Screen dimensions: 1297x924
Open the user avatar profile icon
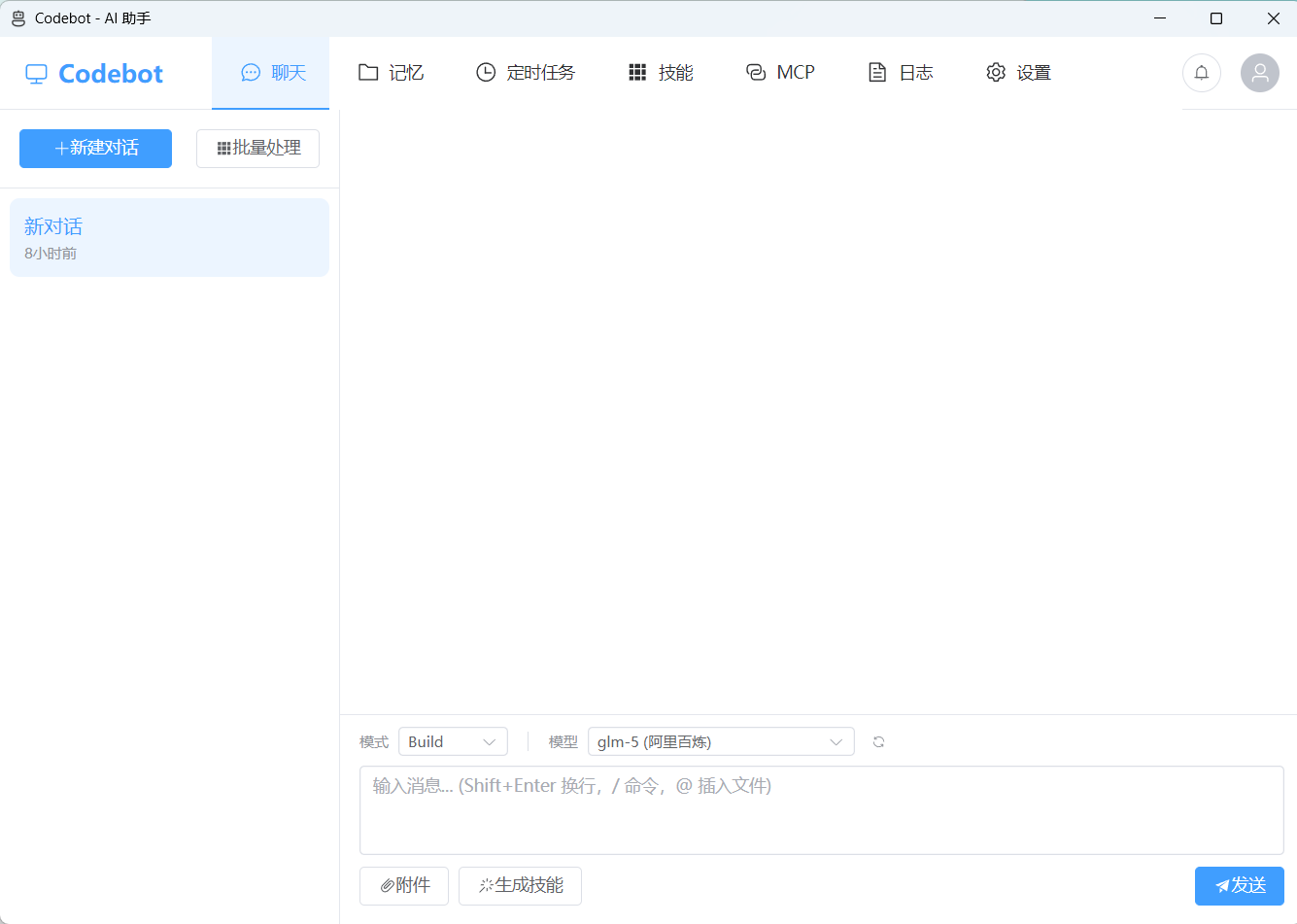pyautogui.click(x=1259, y=73)
